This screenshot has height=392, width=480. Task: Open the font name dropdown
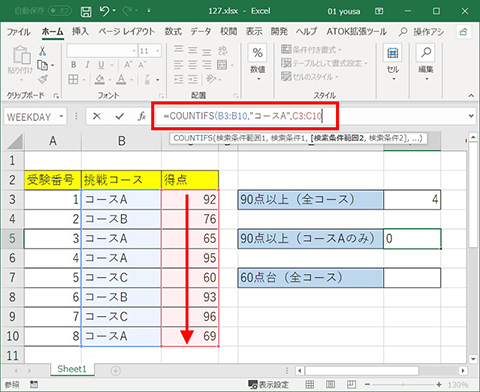[134, 51]
